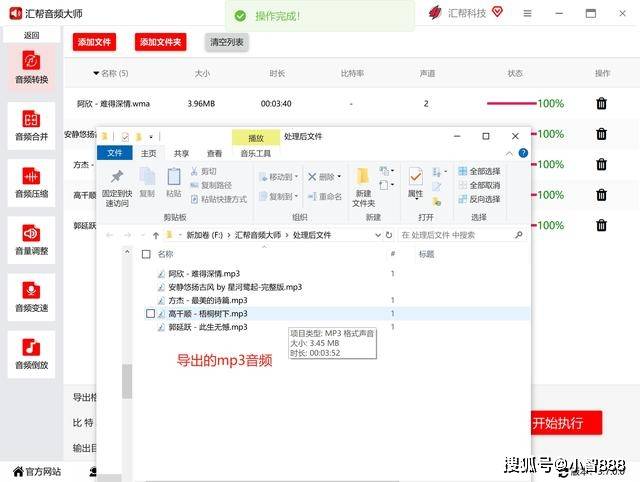640x482 pixels.
Task: Click the 播放 contextual tab header
Action: (256, 138)
